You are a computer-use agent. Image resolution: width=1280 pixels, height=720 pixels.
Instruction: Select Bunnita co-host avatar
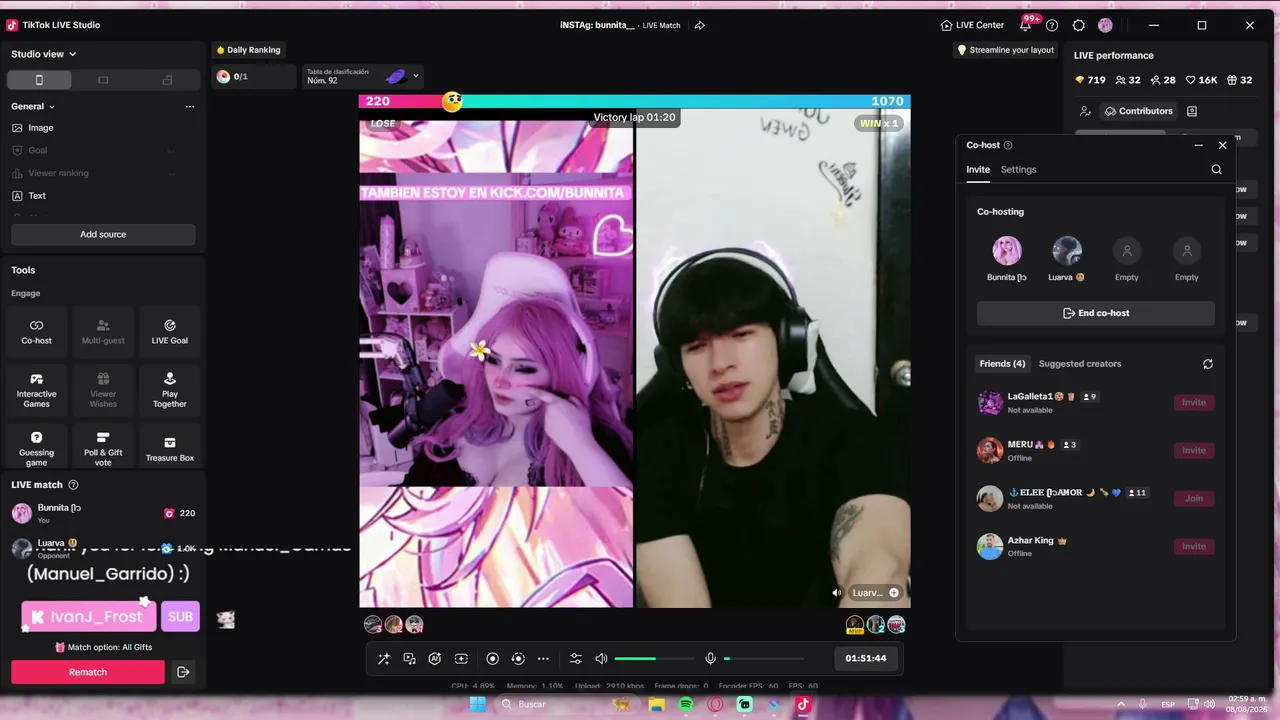pos(1007,250)
